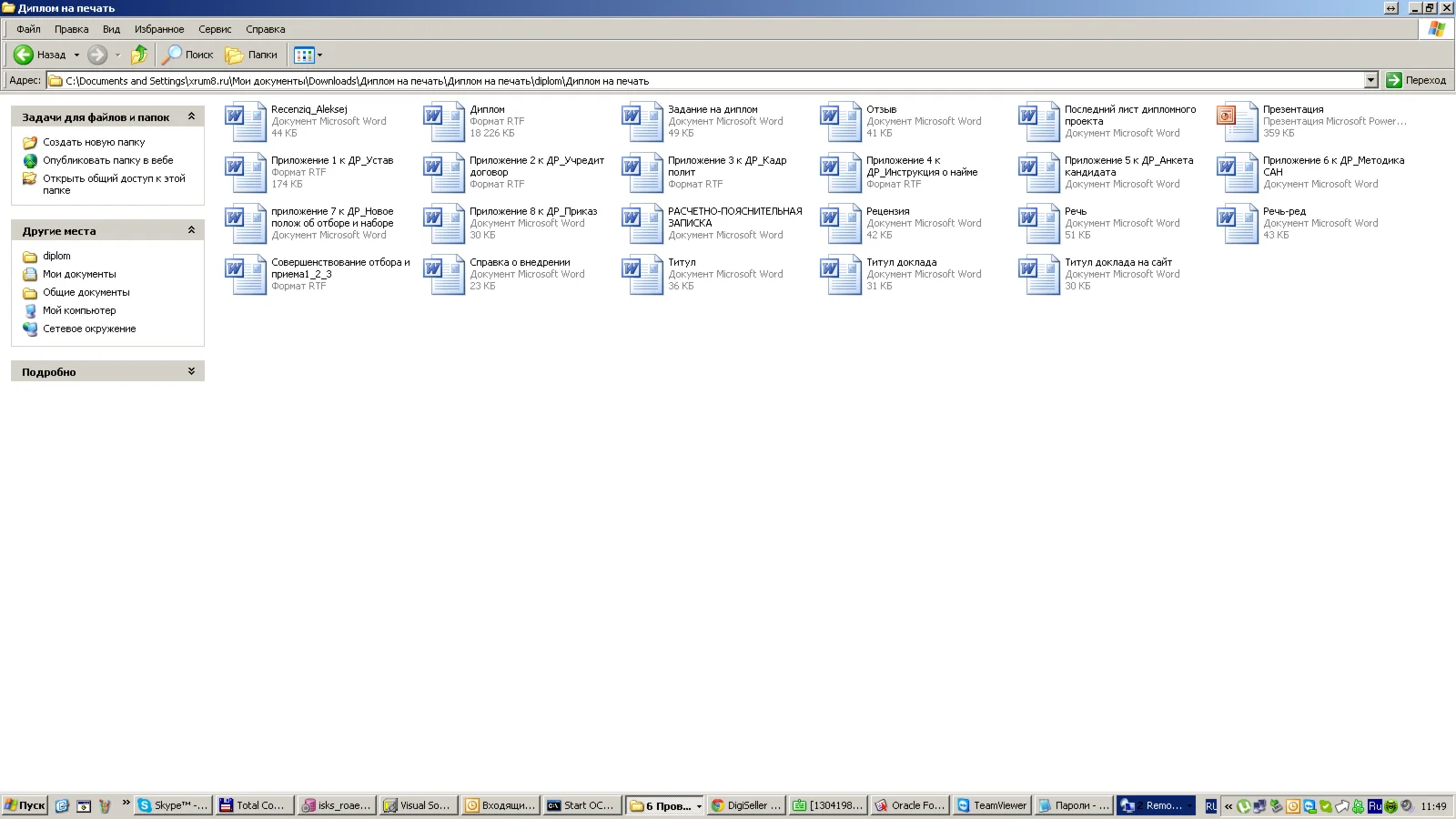Open the Избранное menu
This screenshot has width=1456, height=819.
tap(159, 29)
